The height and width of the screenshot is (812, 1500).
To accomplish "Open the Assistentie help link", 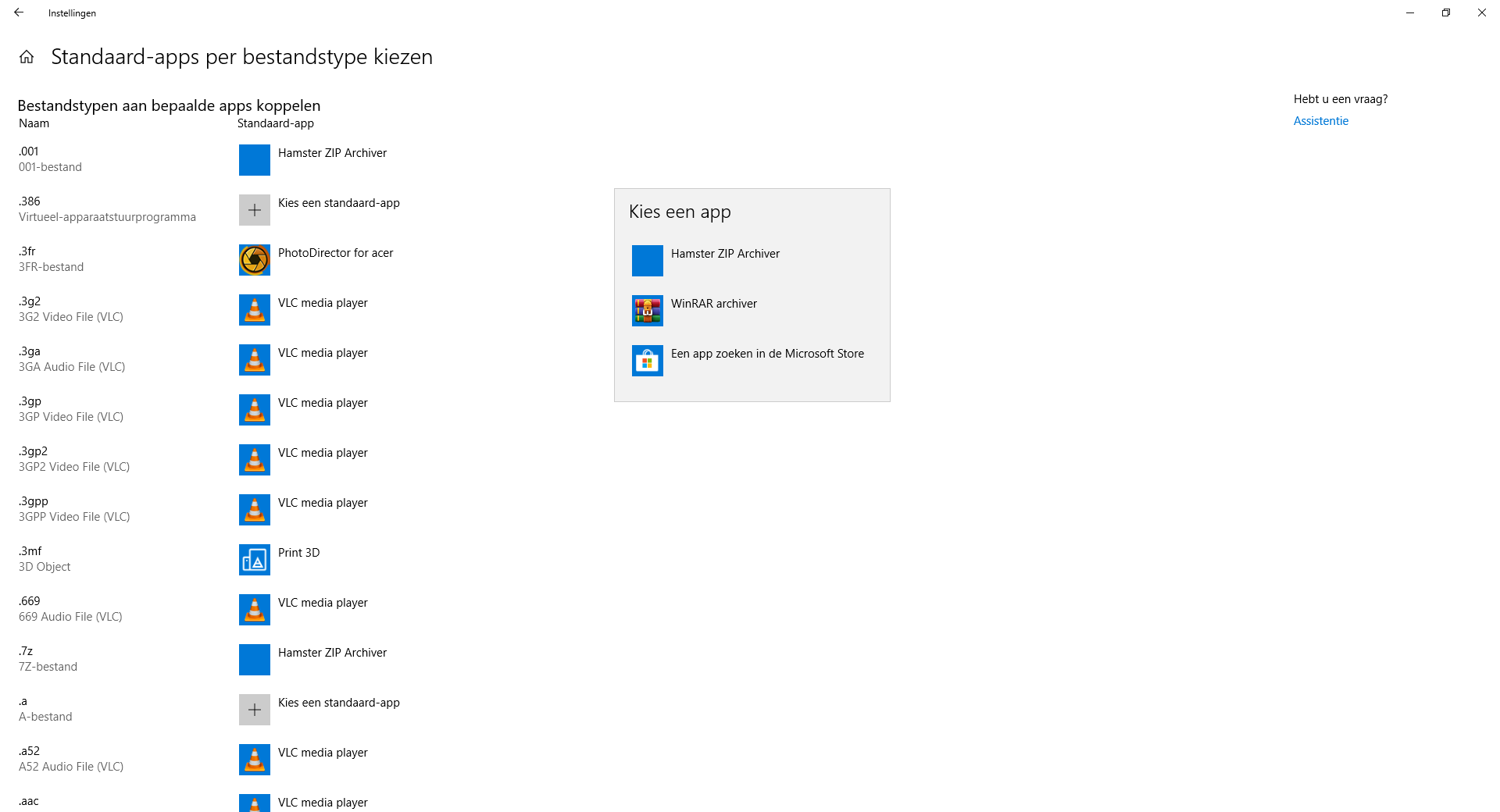I will point(1320,121).
